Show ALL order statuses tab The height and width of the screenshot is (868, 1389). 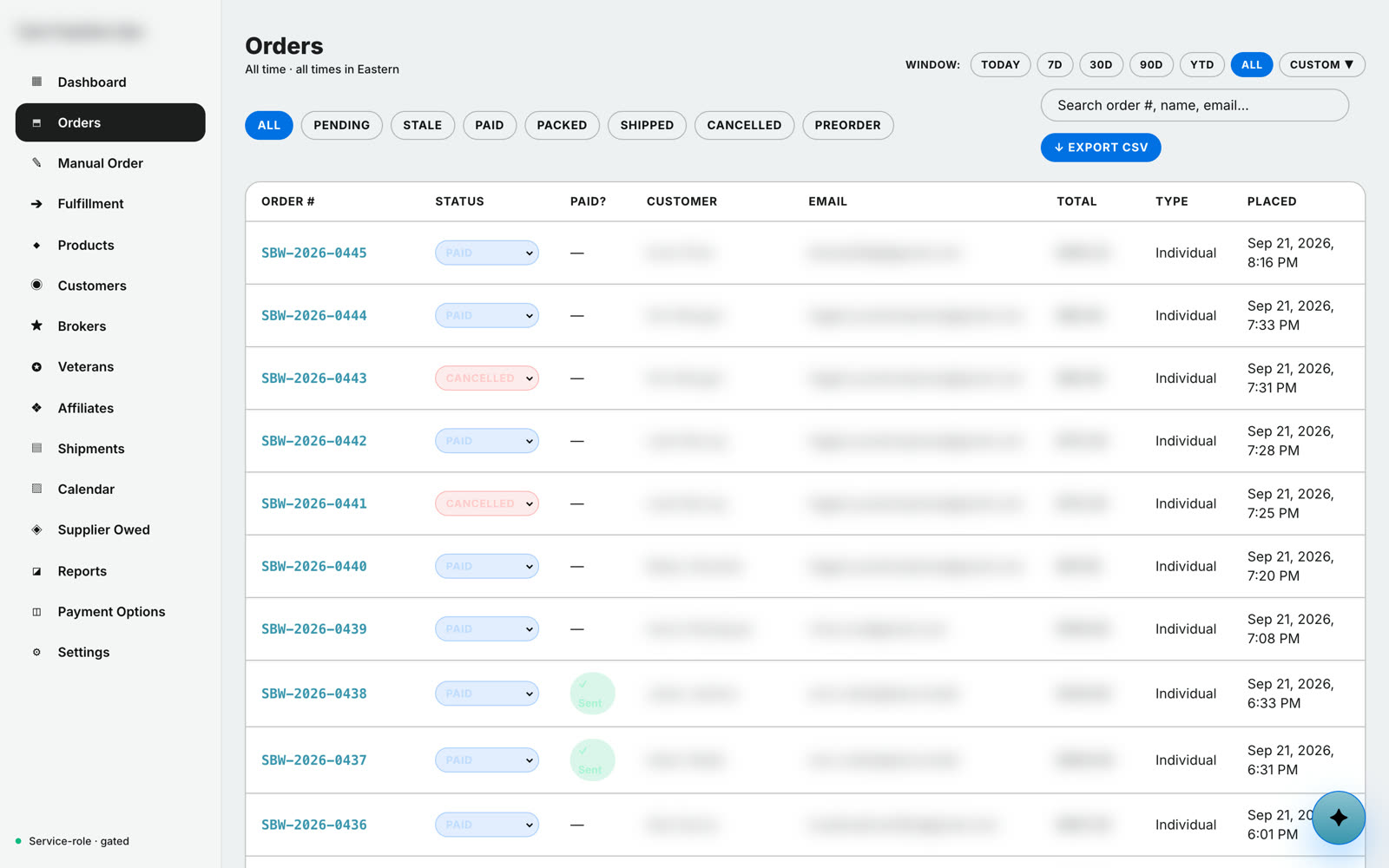(x=269, y=125)
